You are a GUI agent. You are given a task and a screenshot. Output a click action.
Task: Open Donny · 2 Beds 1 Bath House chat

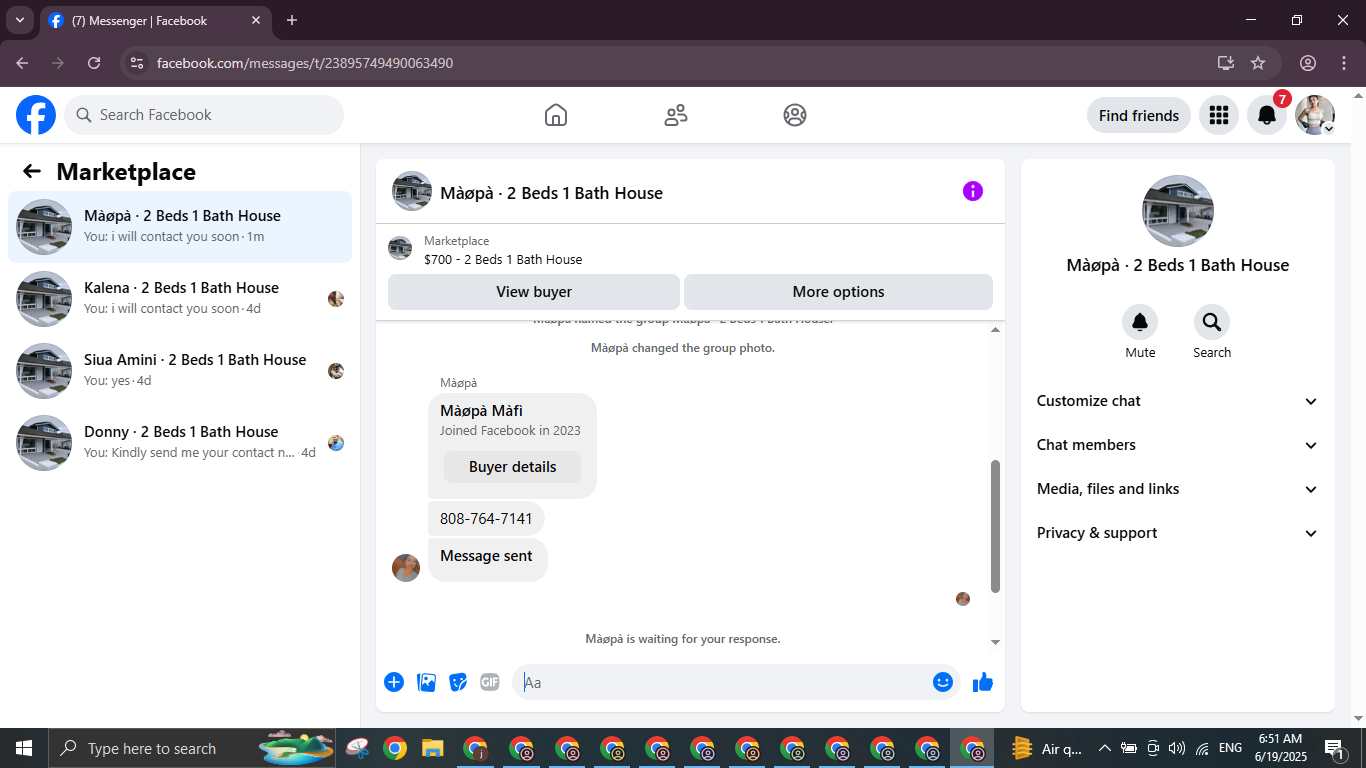click(180, 443)
